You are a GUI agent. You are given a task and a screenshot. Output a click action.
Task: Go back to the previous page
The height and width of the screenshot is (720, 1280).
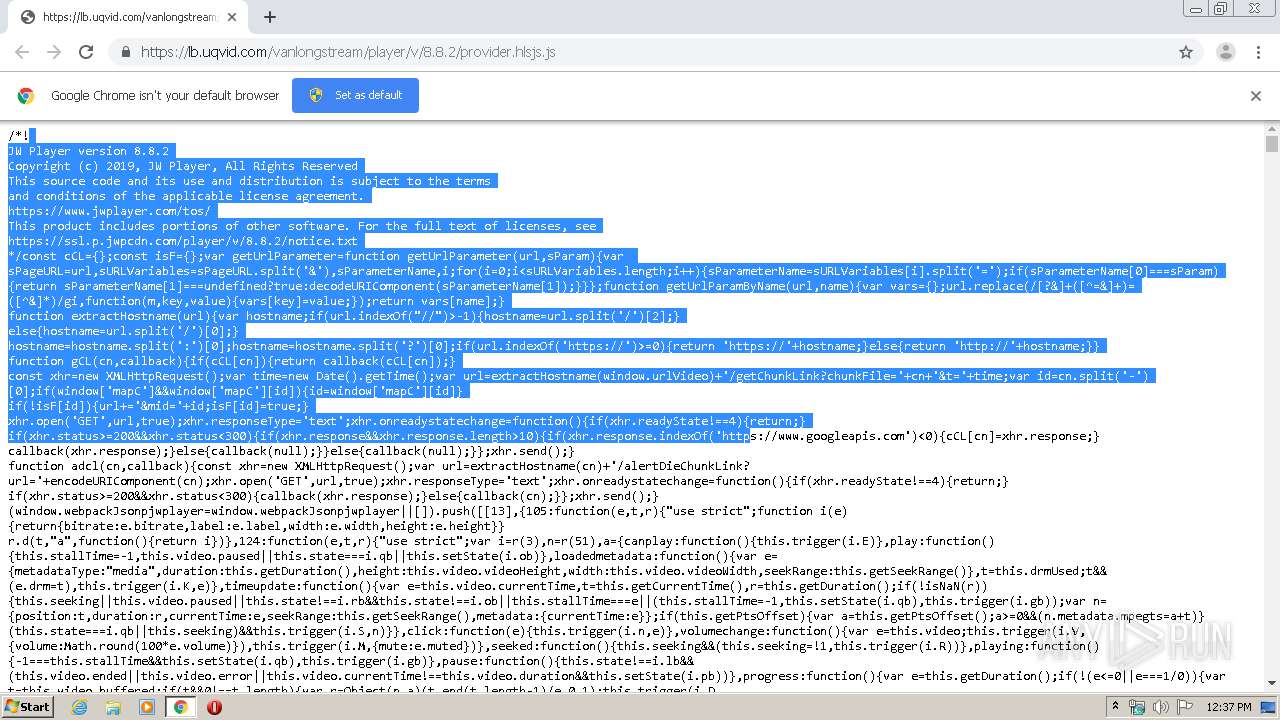tap(22, 52)
